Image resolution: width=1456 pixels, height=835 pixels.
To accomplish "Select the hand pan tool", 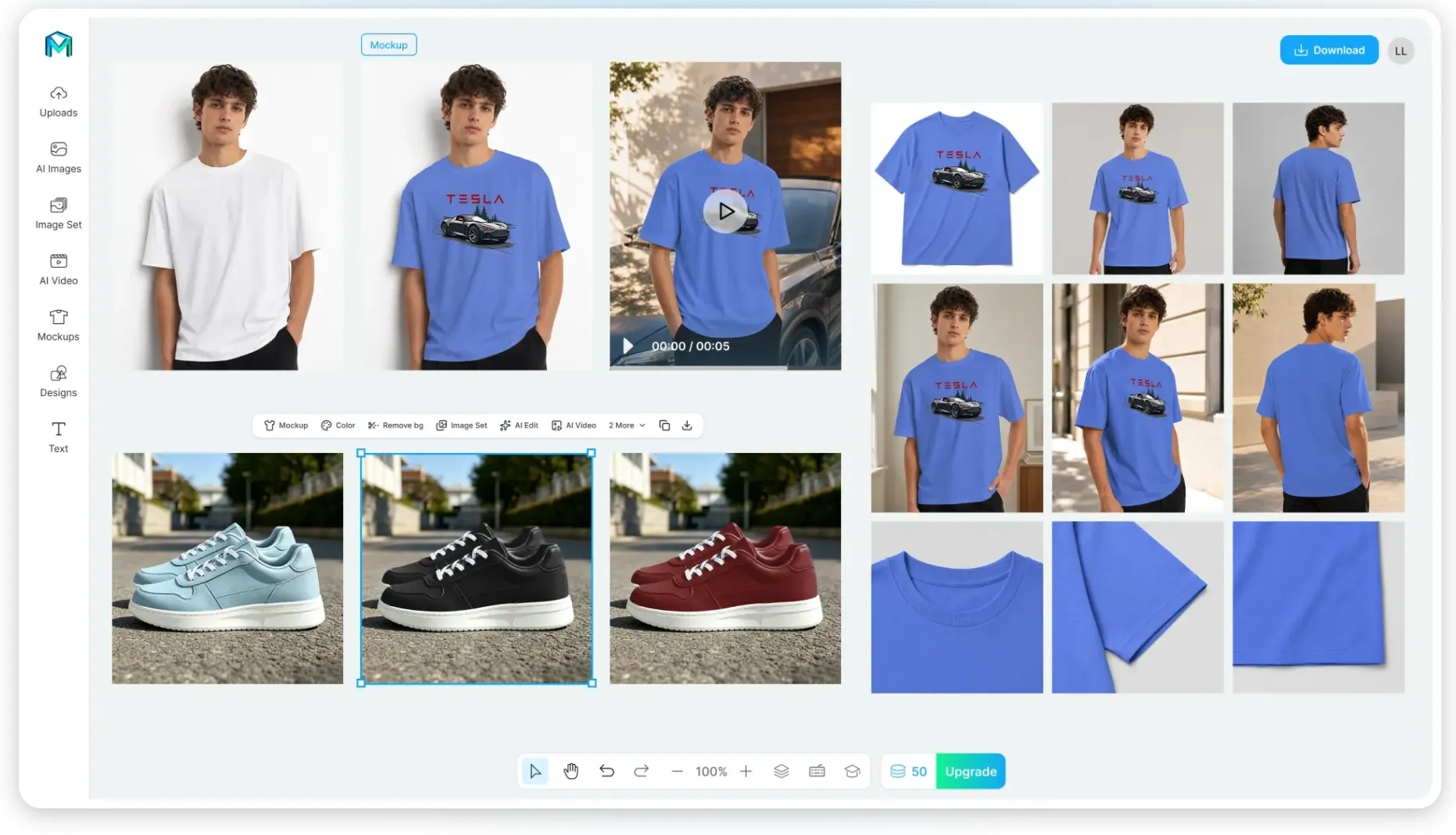I will [x=571, y=772].
